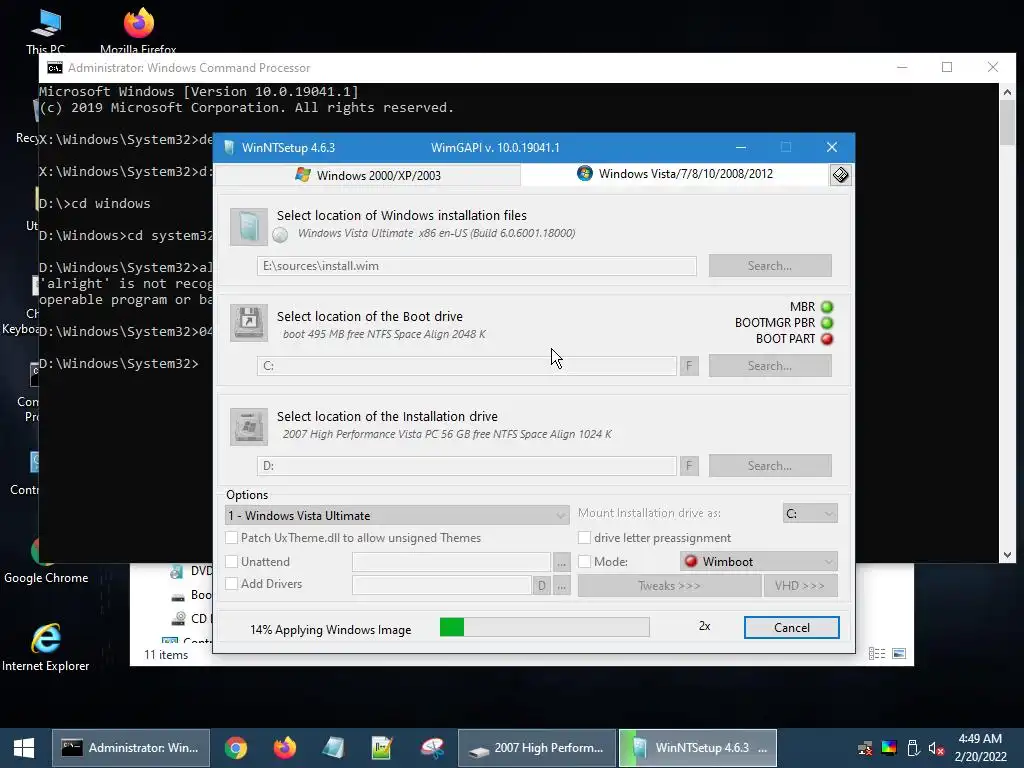Click the Add Drivers browse ellipsis button
The width and height of the screenshot is (1024, 768).
point(562,586)
